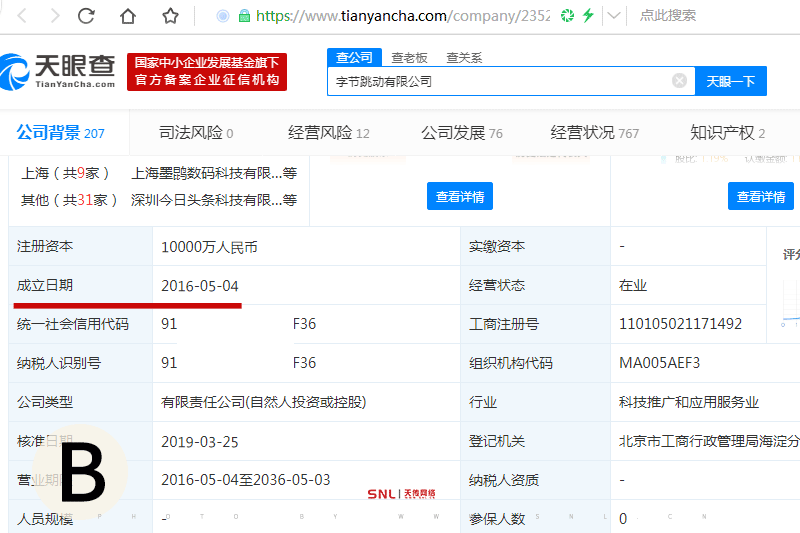Screen dimensions: 800x533
Task: Click the green lightning speed-mode icon
Action: click(588, 16)
